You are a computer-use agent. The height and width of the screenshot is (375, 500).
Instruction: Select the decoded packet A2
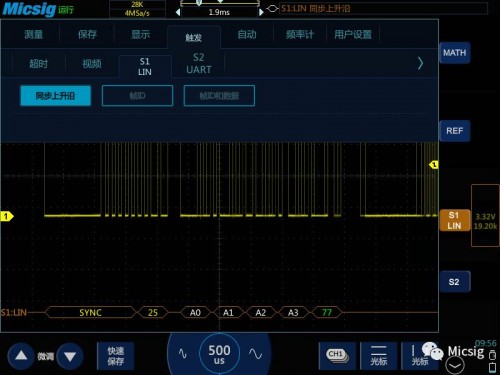(261, 312)
